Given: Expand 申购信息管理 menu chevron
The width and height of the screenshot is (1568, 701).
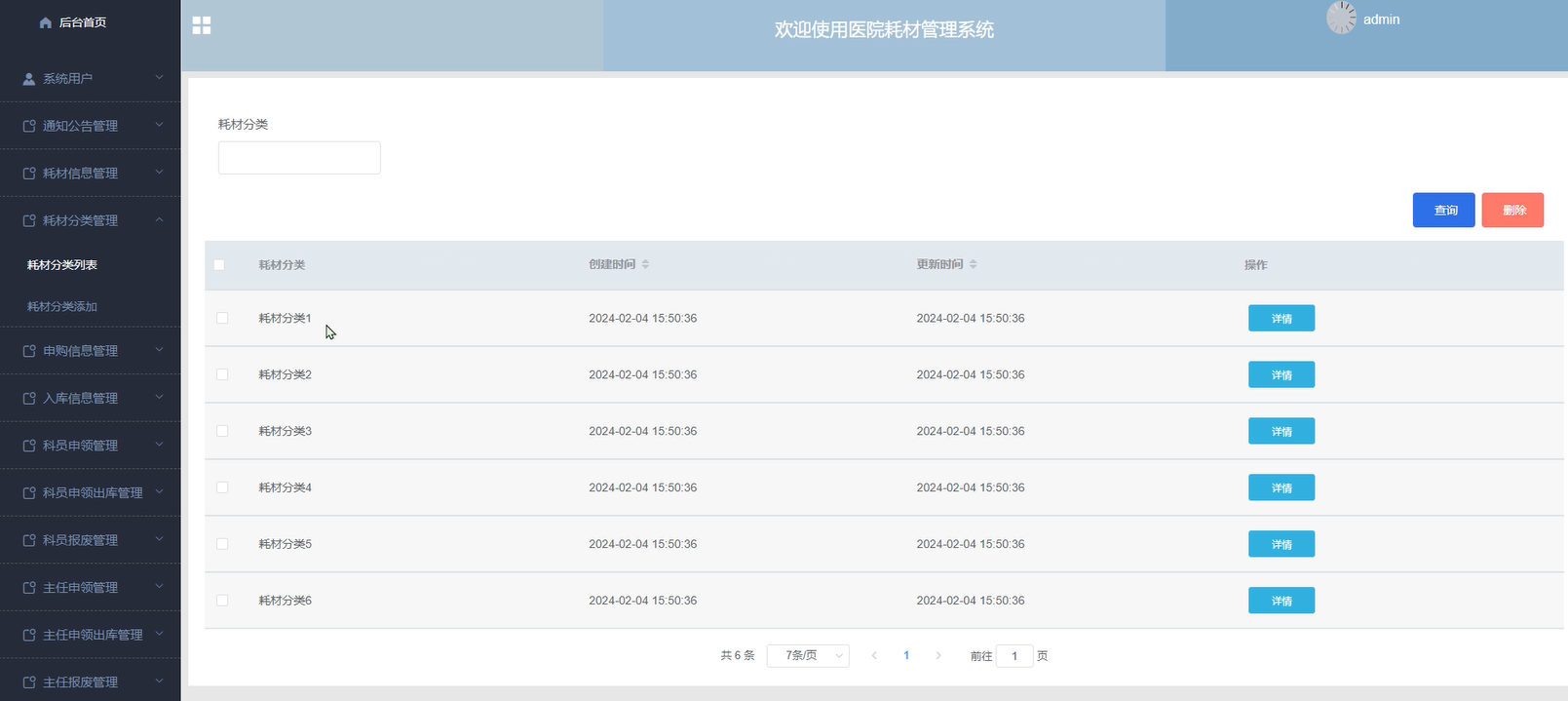Looking at the screenshot, I should pos(159,349).
